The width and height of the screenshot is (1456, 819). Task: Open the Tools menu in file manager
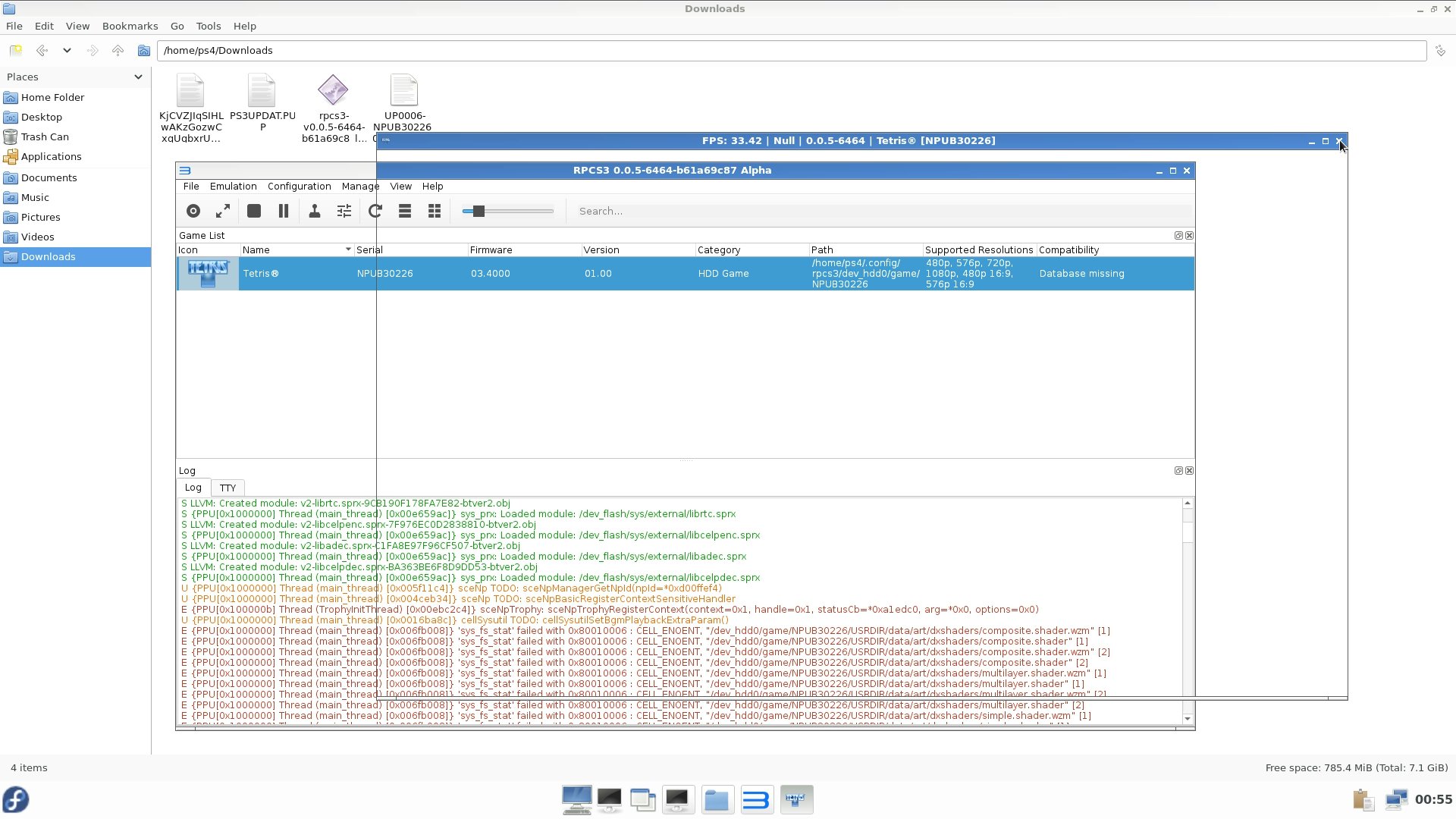tap(209, 27)
